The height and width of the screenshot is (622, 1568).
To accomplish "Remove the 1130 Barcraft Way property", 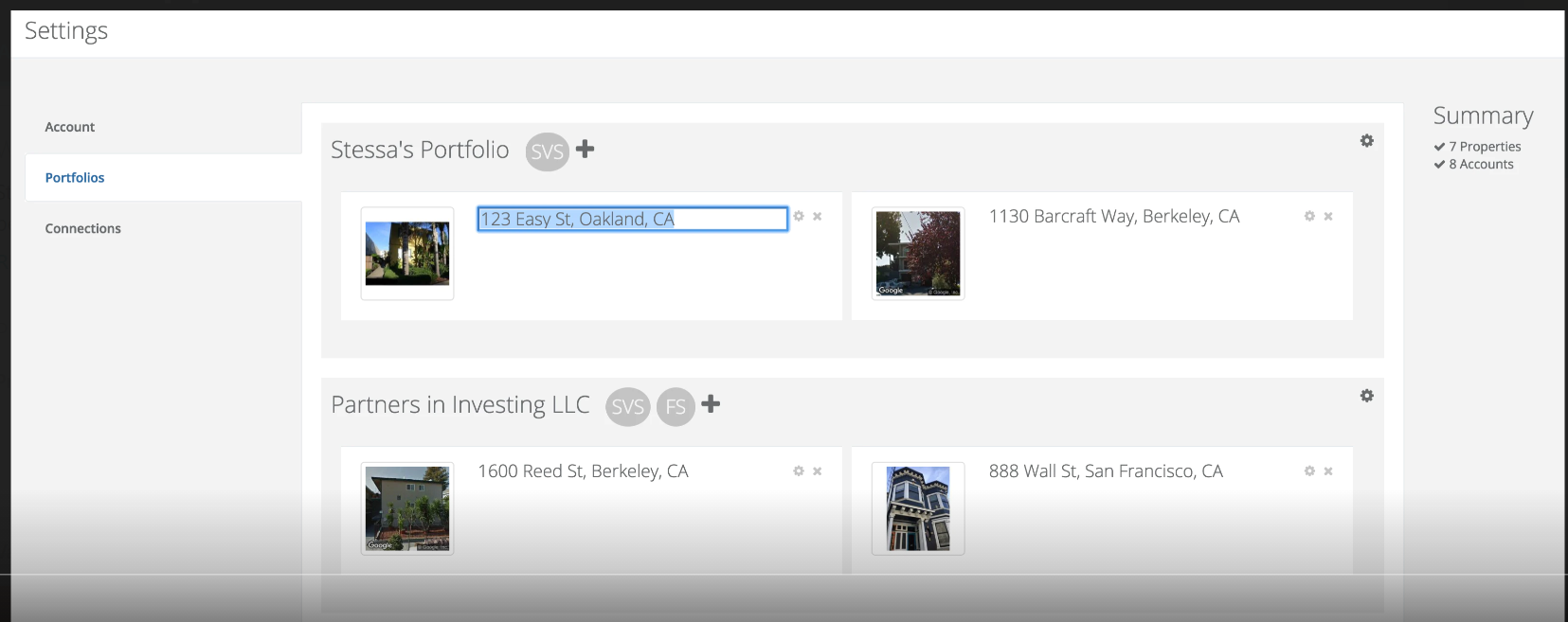I will pos(1328,216).
